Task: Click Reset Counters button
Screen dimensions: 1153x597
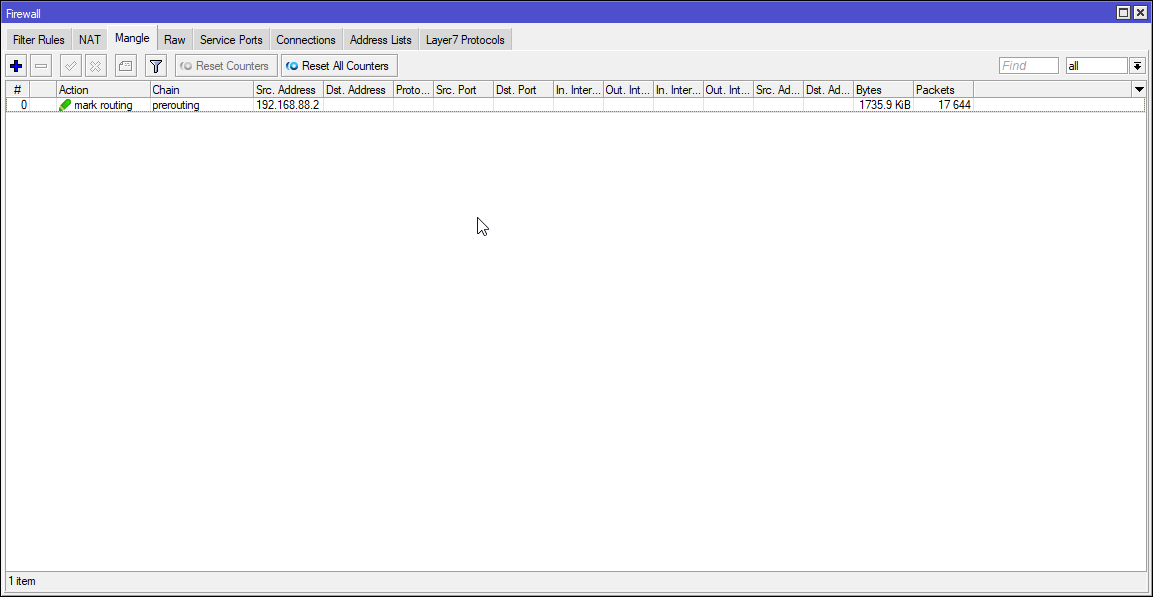Action: [x=226, y=66]
